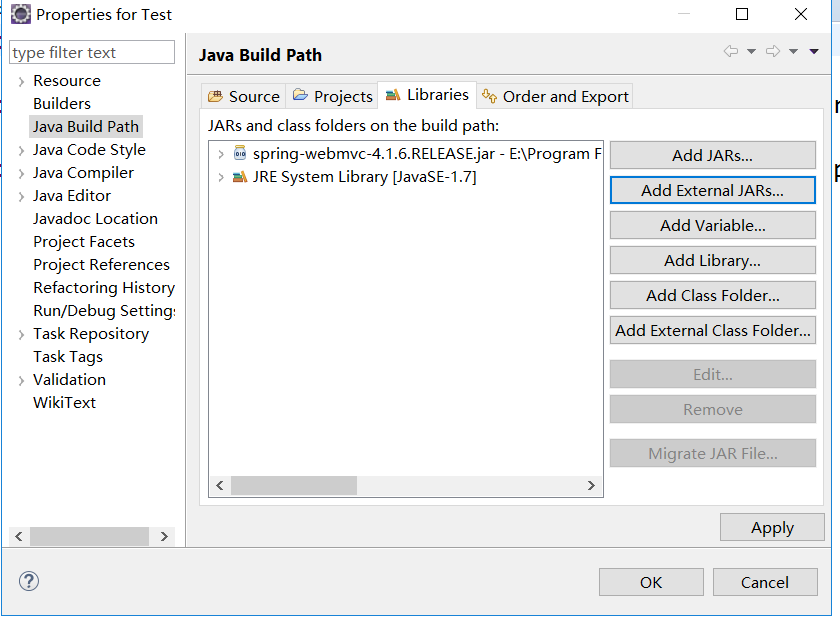Expand spring-webmvc jar entry
The width and height of the screenshot is (840, 621).
click(x=221, y=154)
